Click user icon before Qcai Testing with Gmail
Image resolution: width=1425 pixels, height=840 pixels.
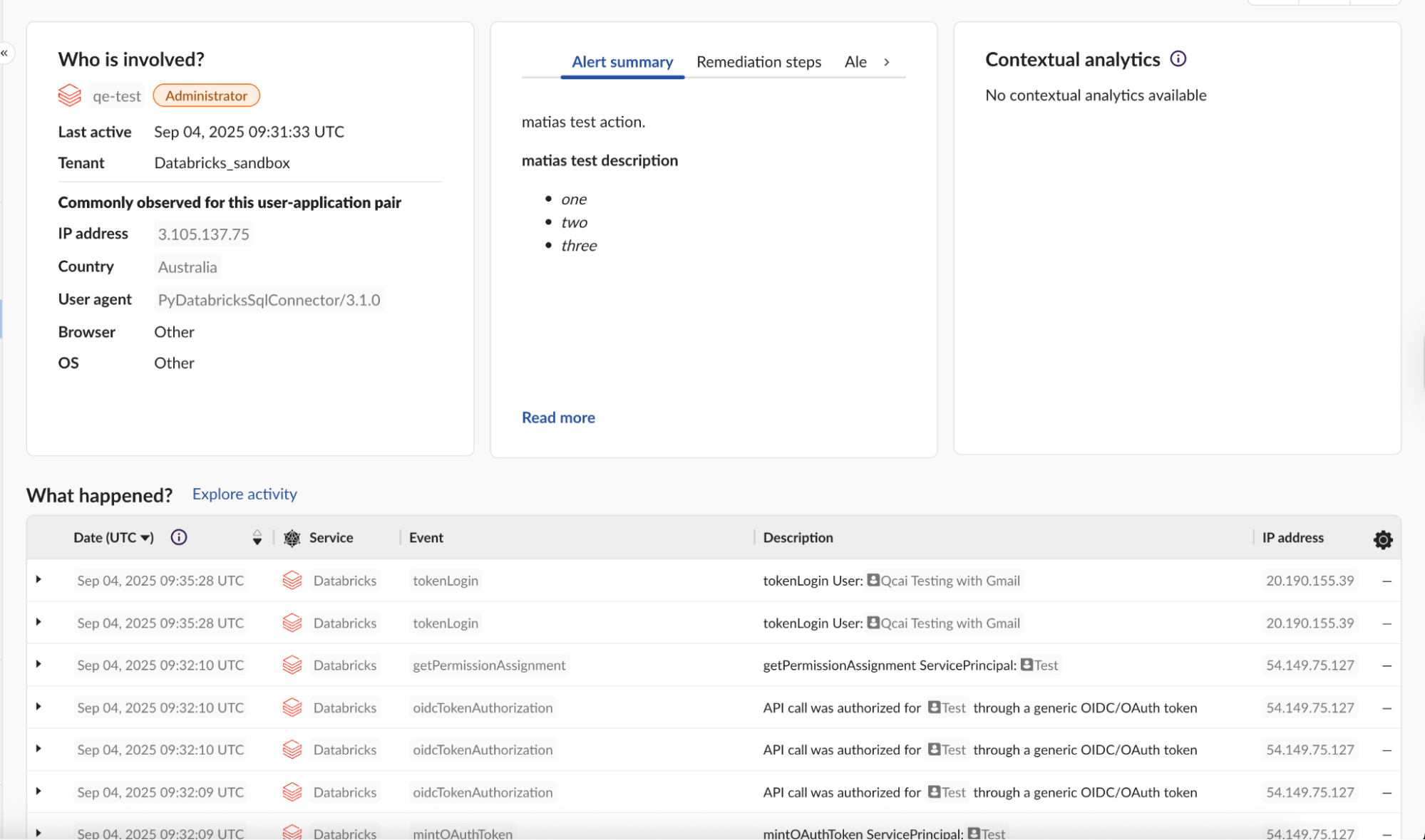(x=873, y=580)
